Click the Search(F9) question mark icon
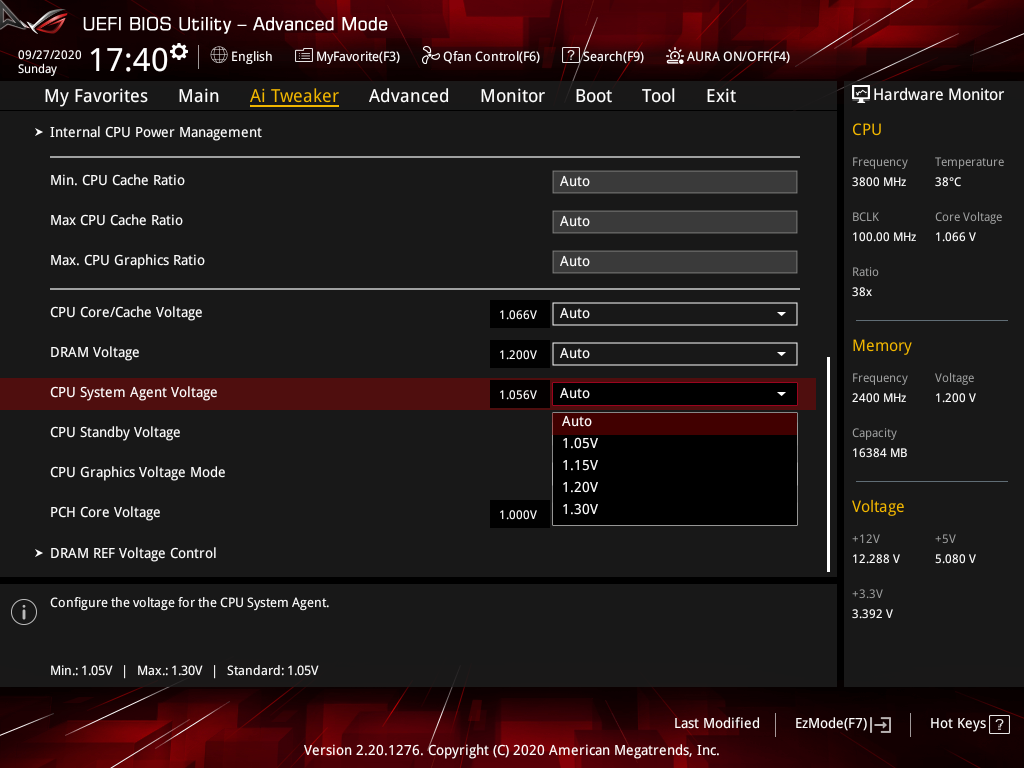This screenshot has width=1024, height=768. (570, 56)
